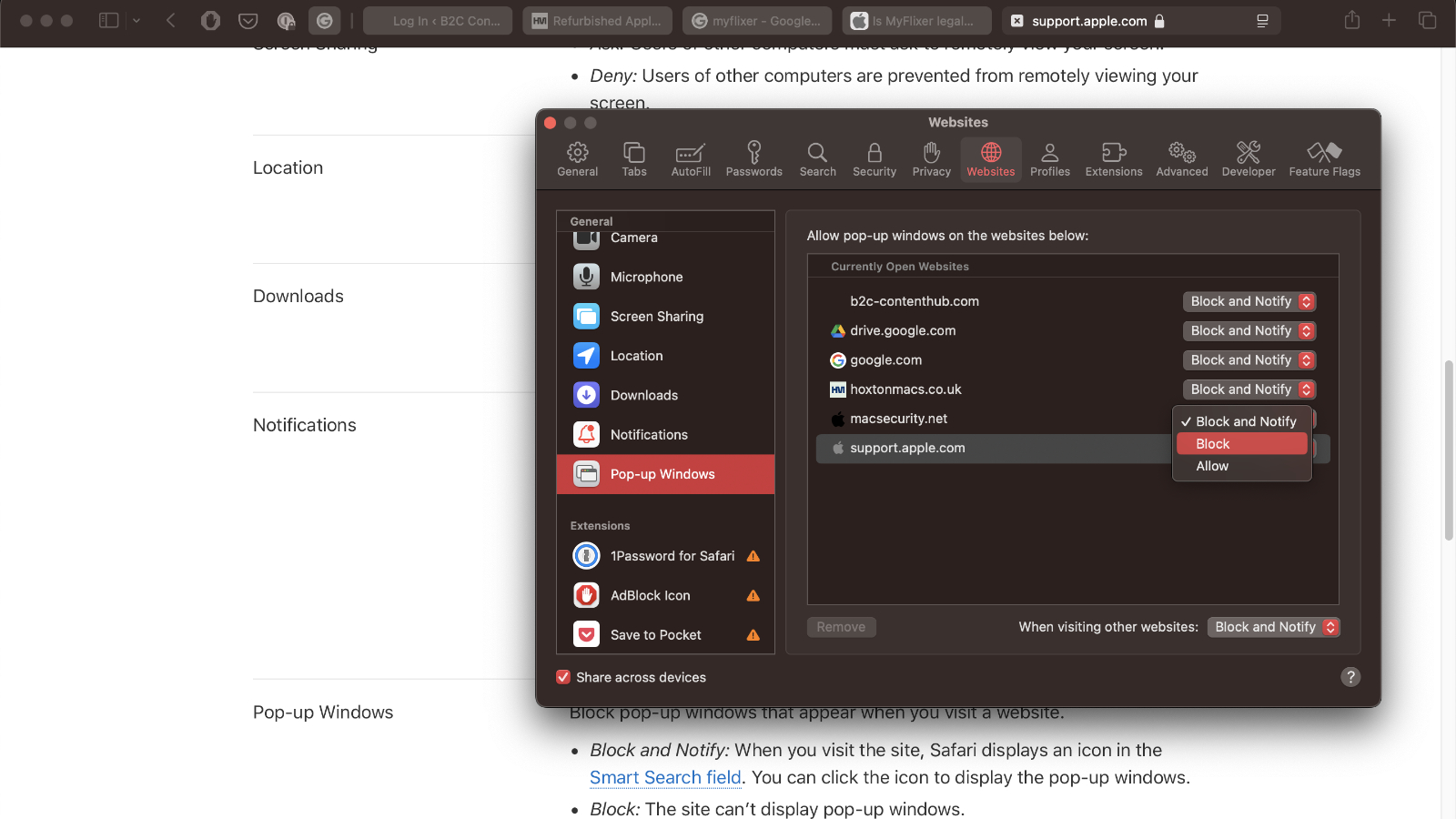1456x819 pixels.
Task: Choose Block from the pop-up menu
Action: 1213,444
